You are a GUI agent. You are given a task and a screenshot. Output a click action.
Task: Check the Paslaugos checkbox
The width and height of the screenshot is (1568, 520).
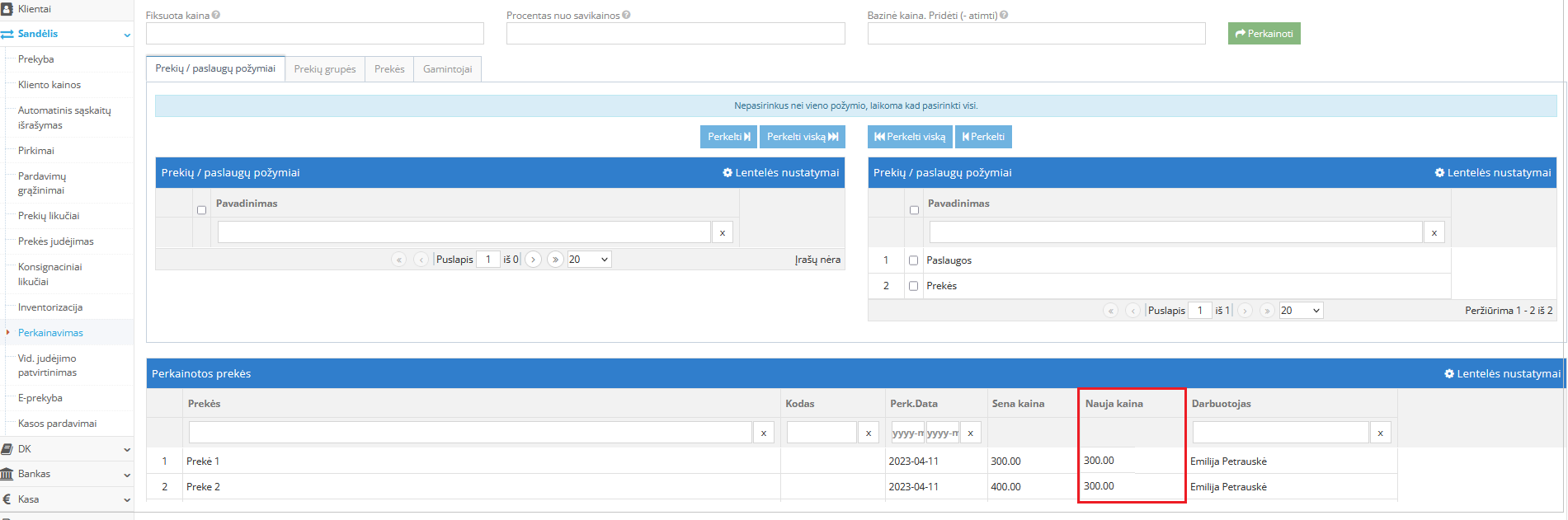point(913,260)
